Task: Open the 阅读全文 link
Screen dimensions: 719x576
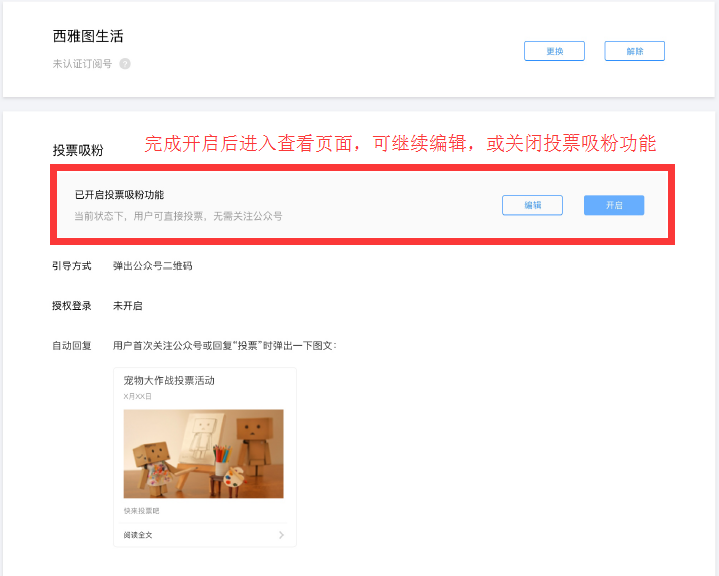Action: coord(138,535)
